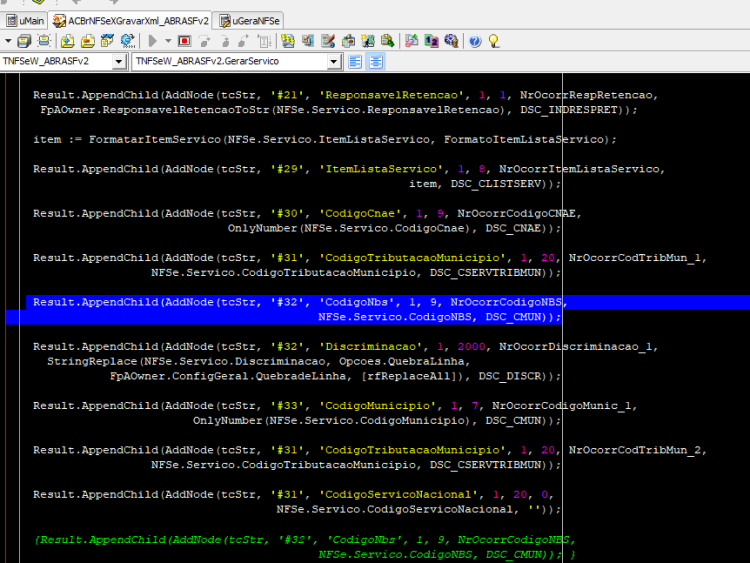
Task: Click the pink and green arrow icon
Action: (411, 41)
